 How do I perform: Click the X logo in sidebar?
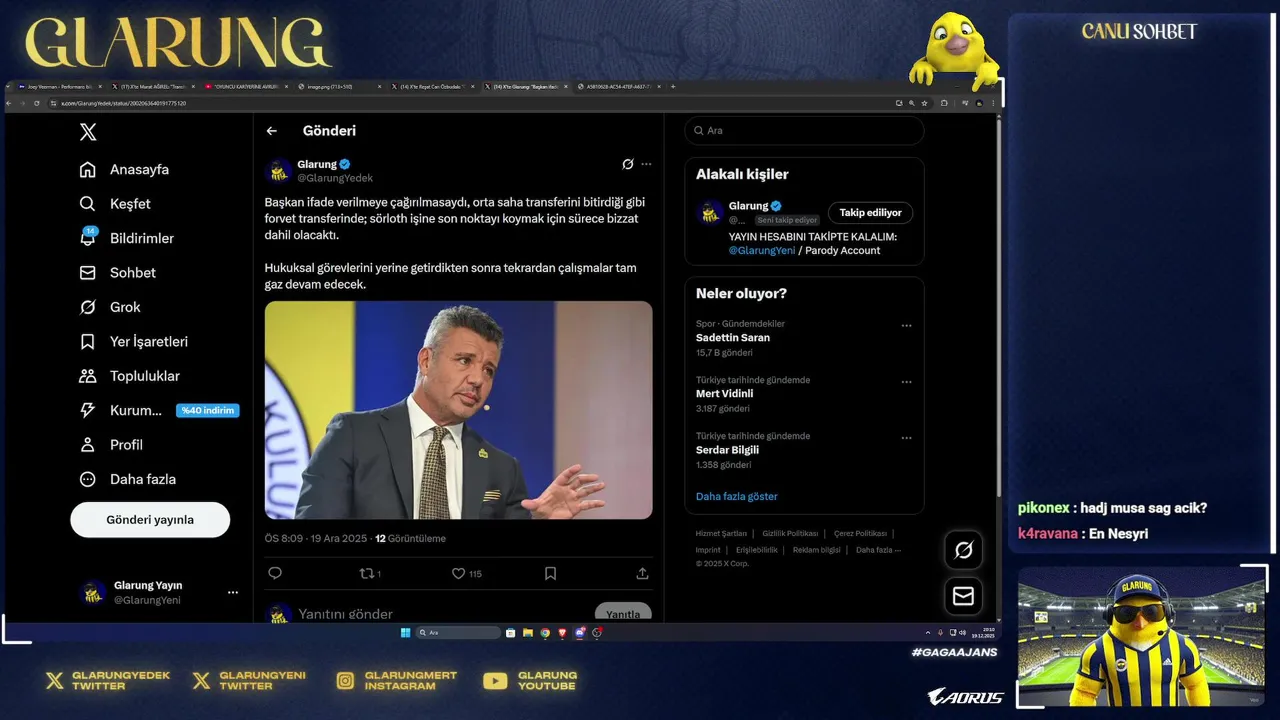(88, 132)
